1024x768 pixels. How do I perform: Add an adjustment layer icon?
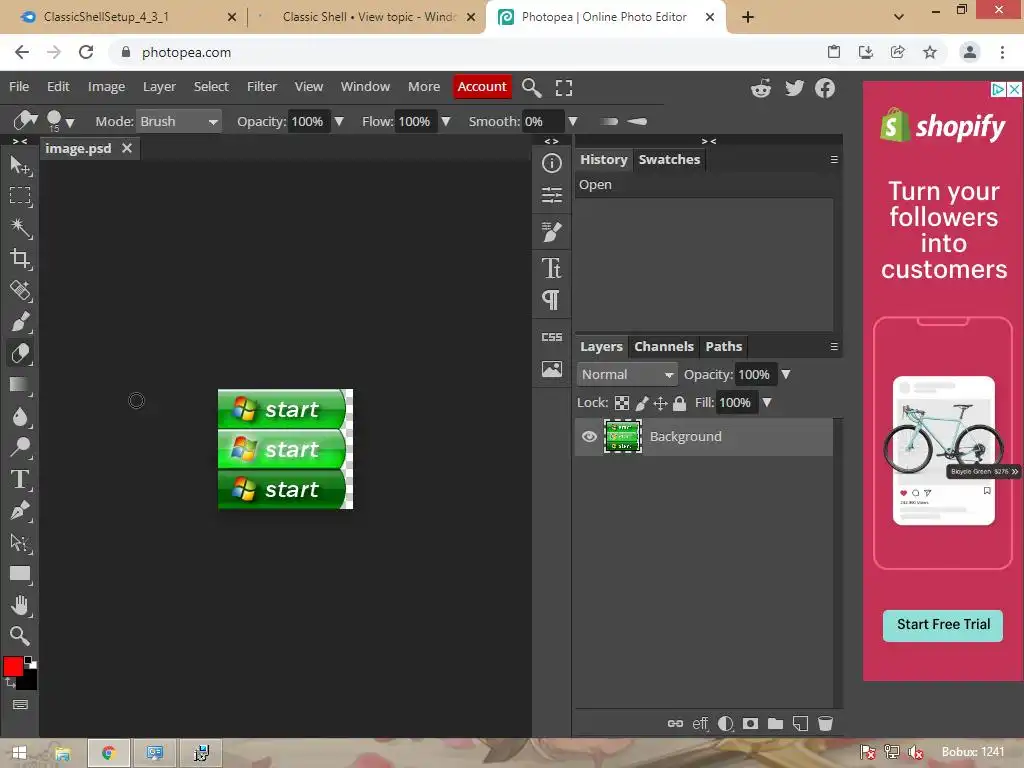pyautogui.click(x=725, y=724)
